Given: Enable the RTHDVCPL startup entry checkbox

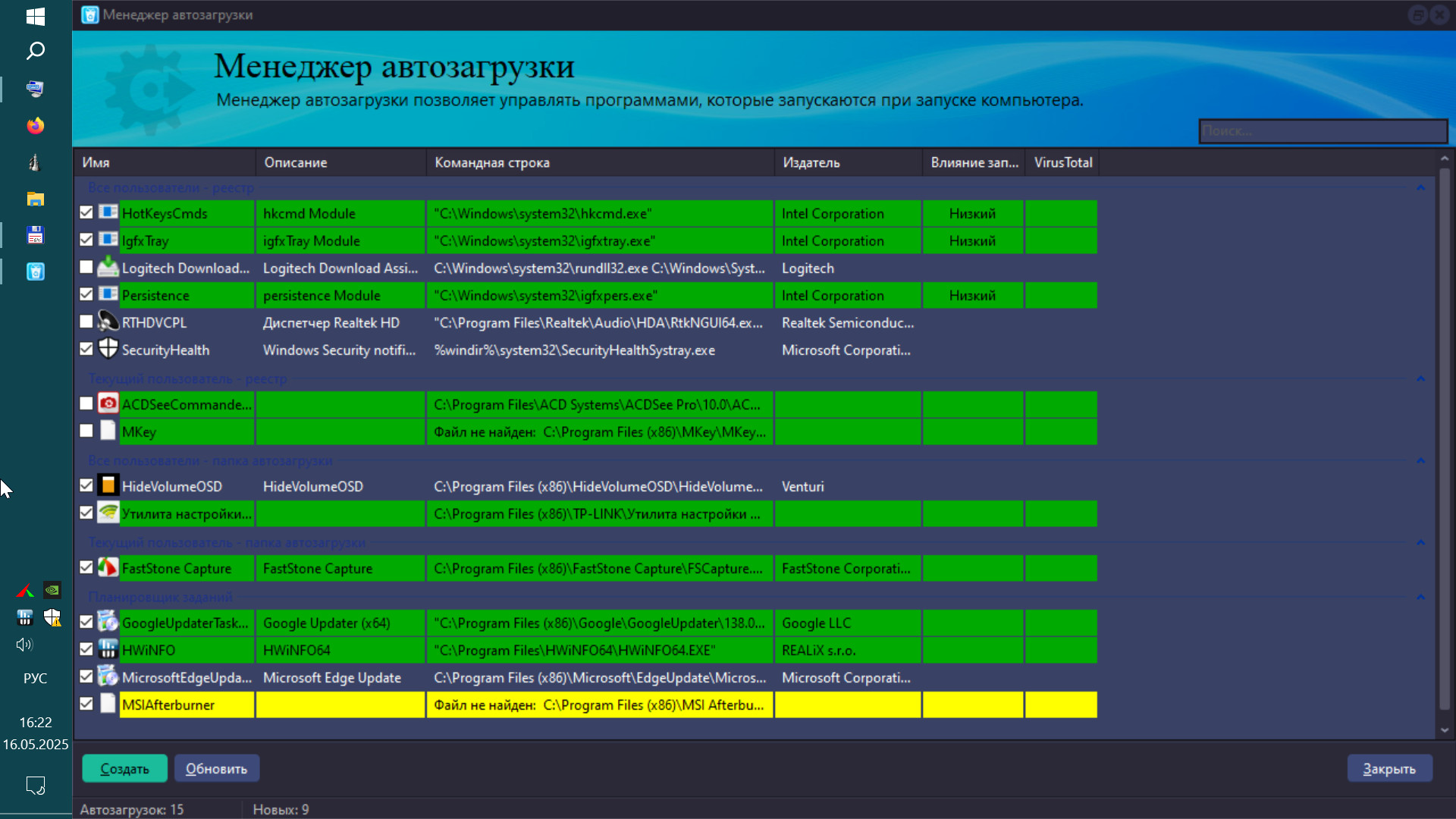Looking at the screenshot, I should (x=86, y=322).
